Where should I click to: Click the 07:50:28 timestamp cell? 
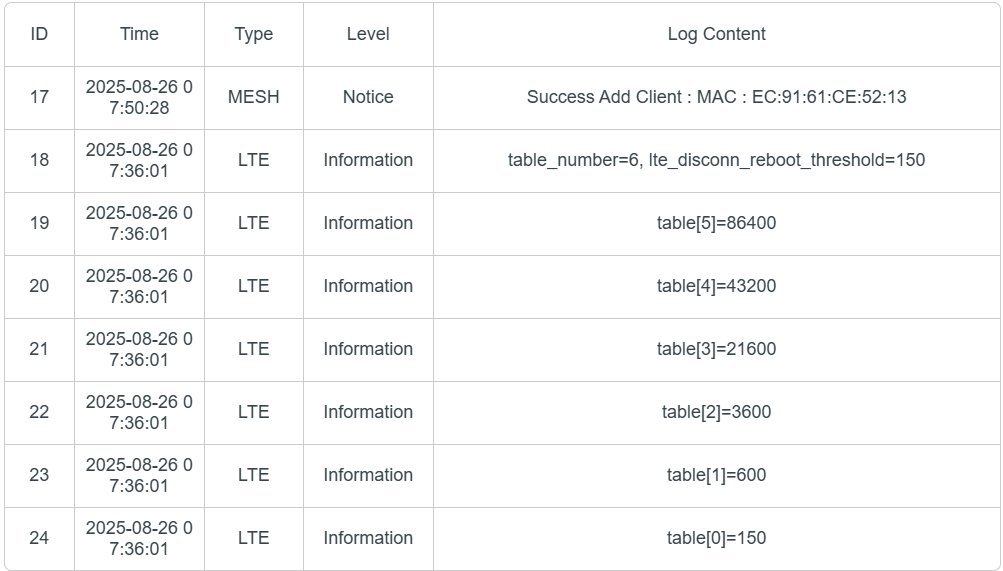(139, 97)
